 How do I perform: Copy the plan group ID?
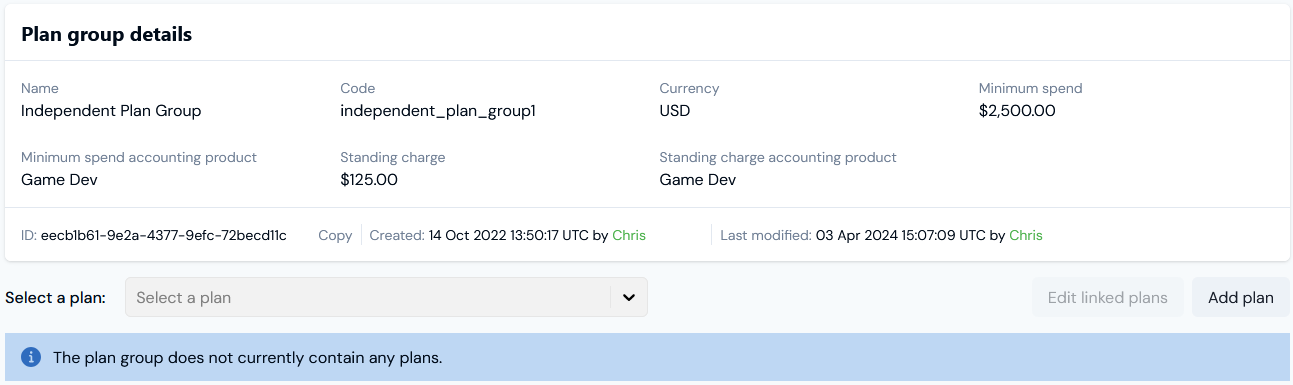tap(335, 236)
